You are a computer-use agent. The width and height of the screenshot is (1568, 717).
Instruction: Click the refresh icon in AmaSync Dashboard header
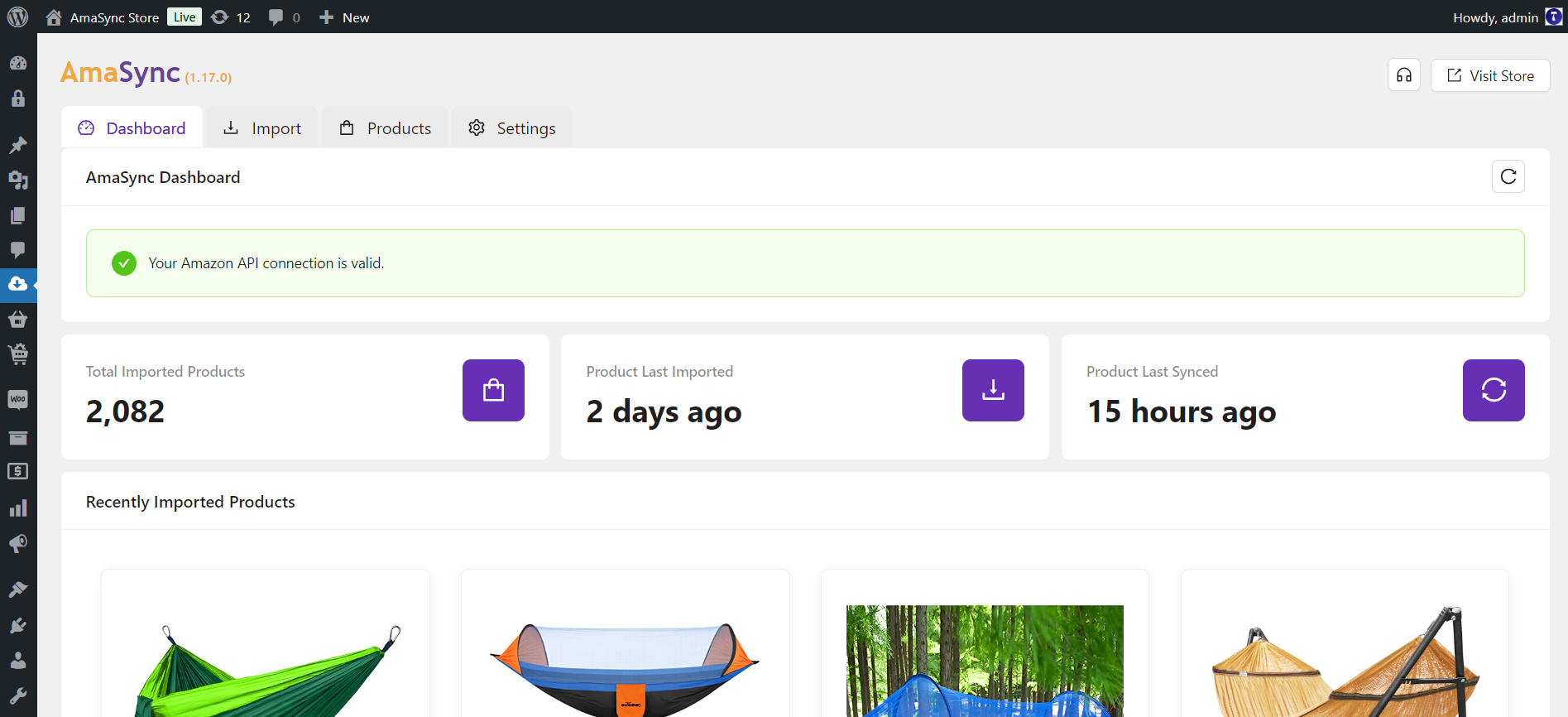1508,176
